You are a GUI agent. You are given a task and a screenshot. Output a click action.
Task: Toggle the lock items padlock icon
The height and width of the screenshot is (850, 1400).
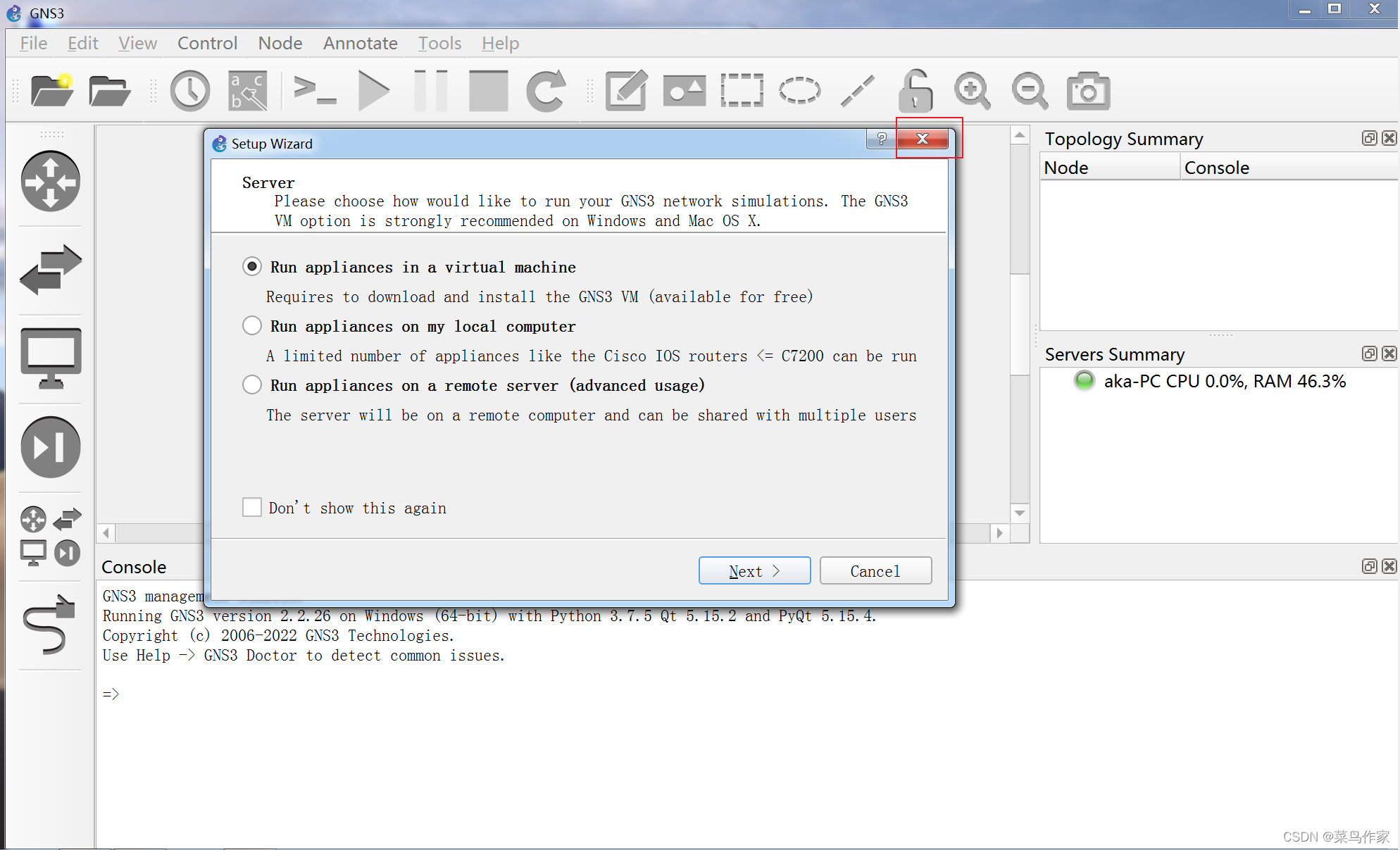pos(915,91)
